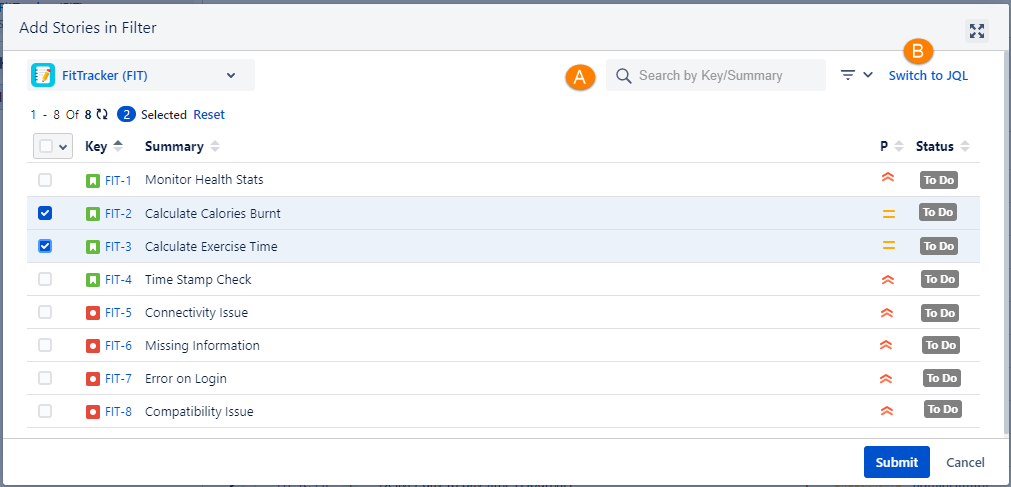This screenshot has height=487, width=1011.
Task: Click the Search by Key/Summary field
Action: pos(716,75)
